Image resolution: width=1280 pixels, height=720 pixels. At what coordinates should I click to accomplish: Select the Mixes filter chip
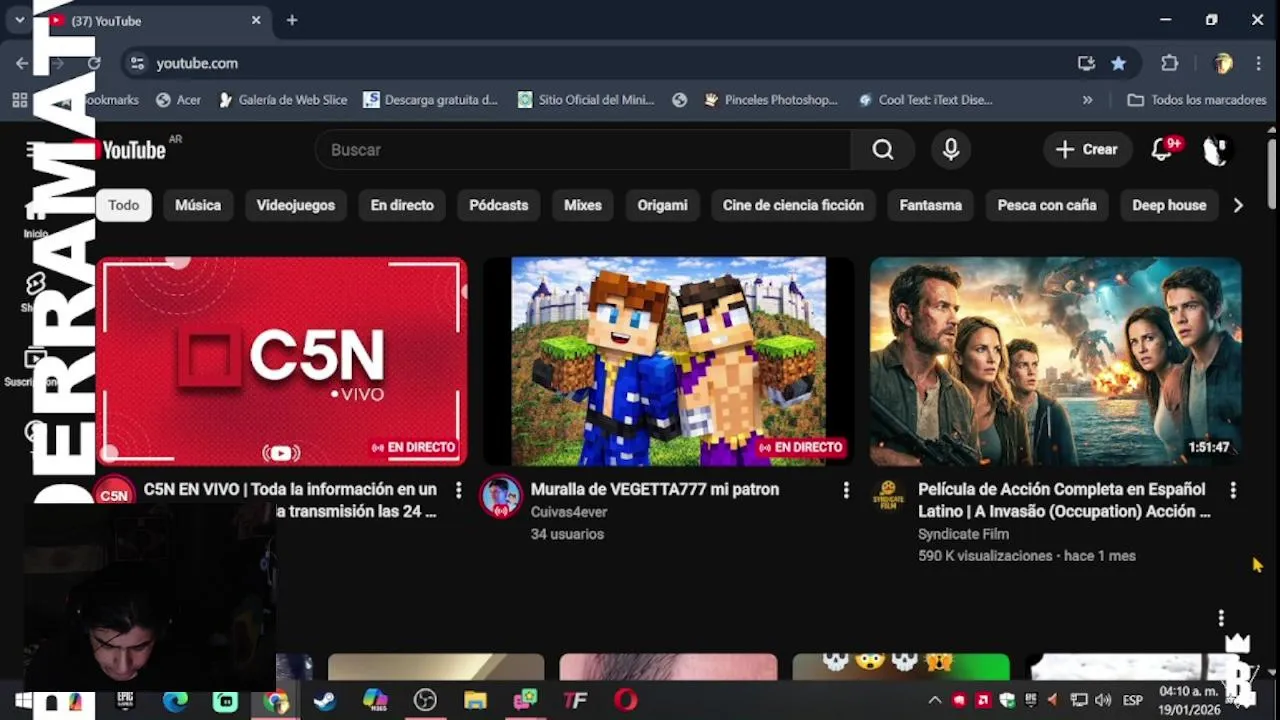[x=583, y=205]
